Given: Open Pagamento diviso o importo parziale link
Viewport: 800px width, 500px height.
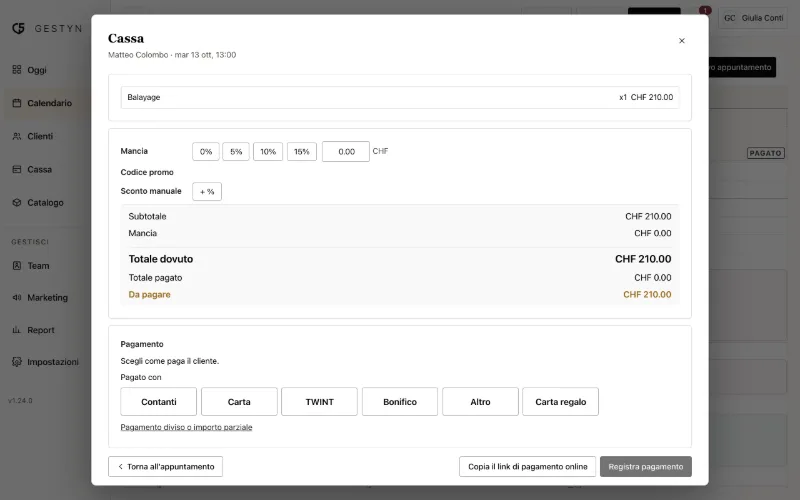Looking at the screenshot, I should 186,427.
